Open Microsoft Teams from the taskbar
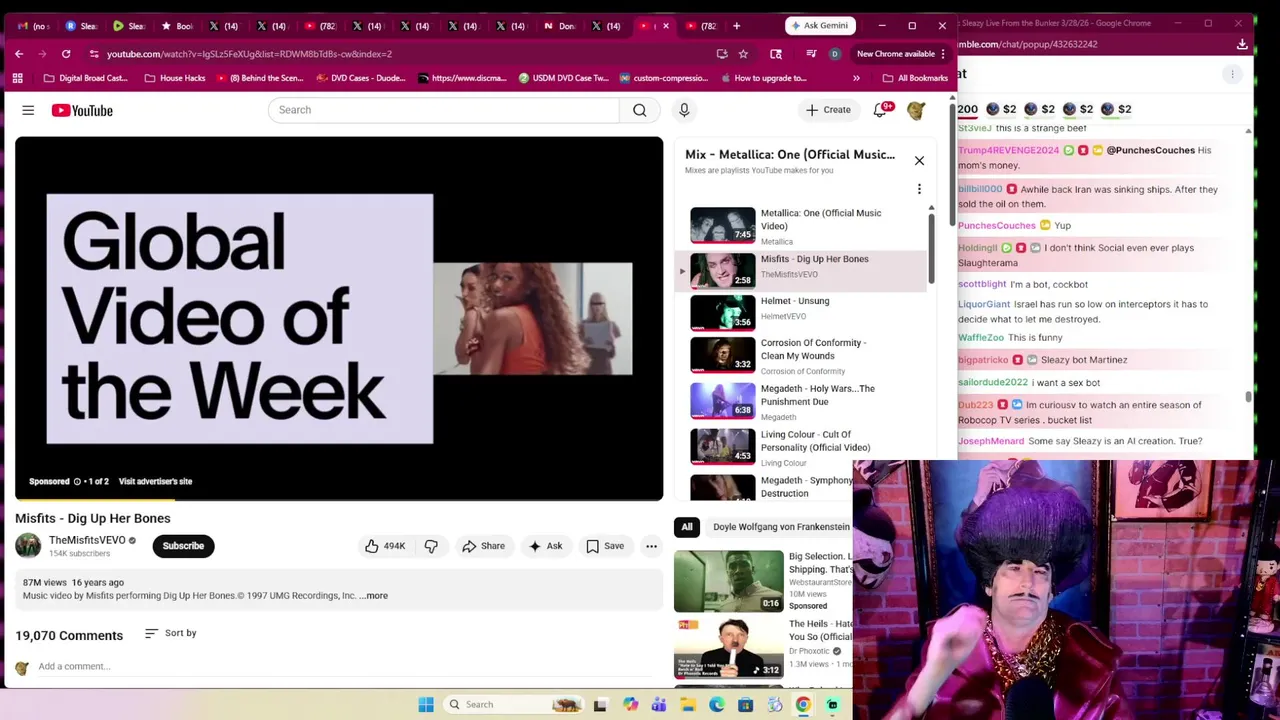The width and height of the screenshot is (1280, 720). 659,705
